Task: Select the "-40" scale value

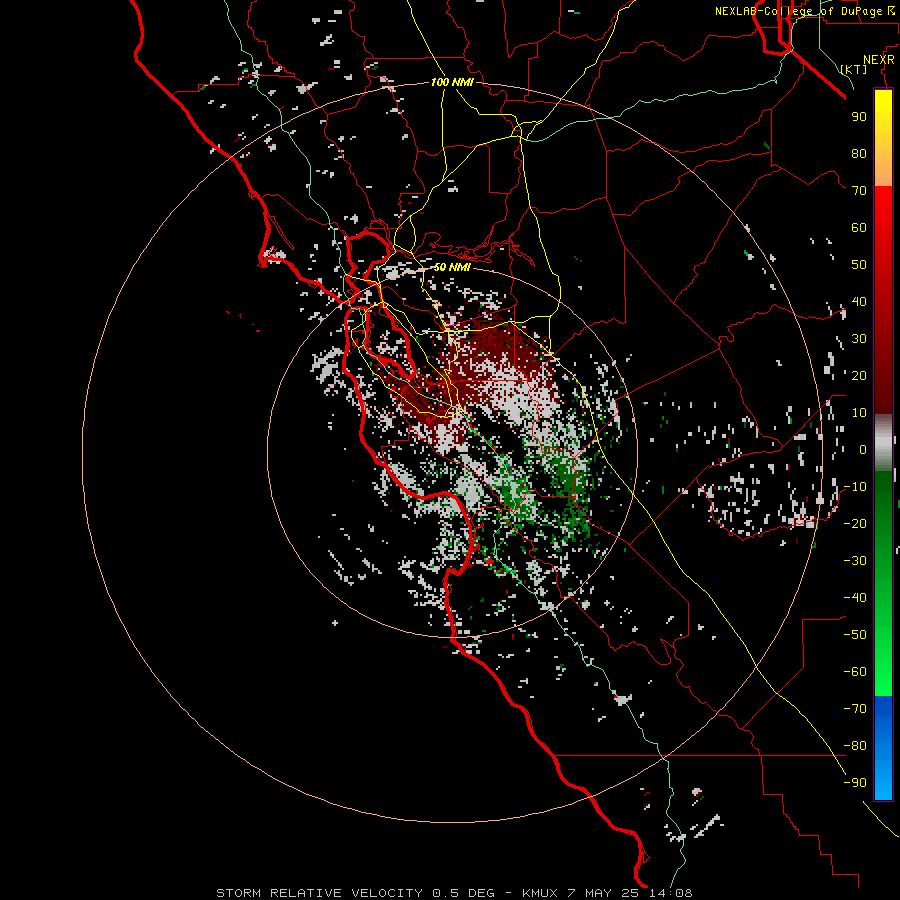Action: click(855, 598)
